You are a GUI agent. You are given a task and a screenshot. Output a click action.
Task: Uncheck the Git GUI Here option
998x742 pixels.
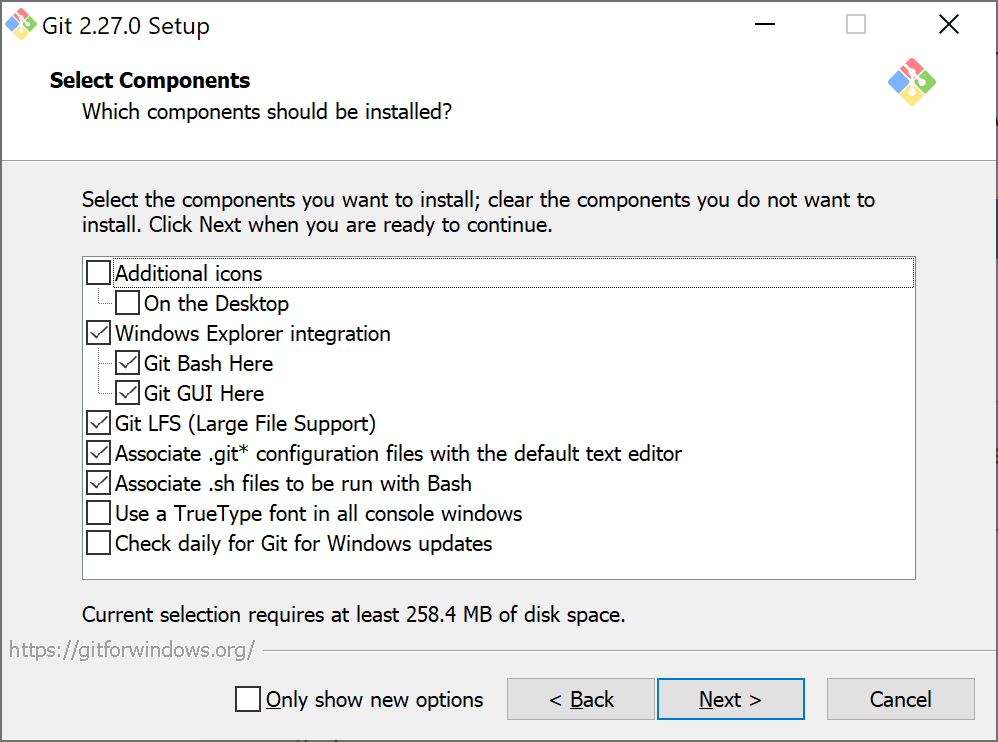(x=126, y=392)
